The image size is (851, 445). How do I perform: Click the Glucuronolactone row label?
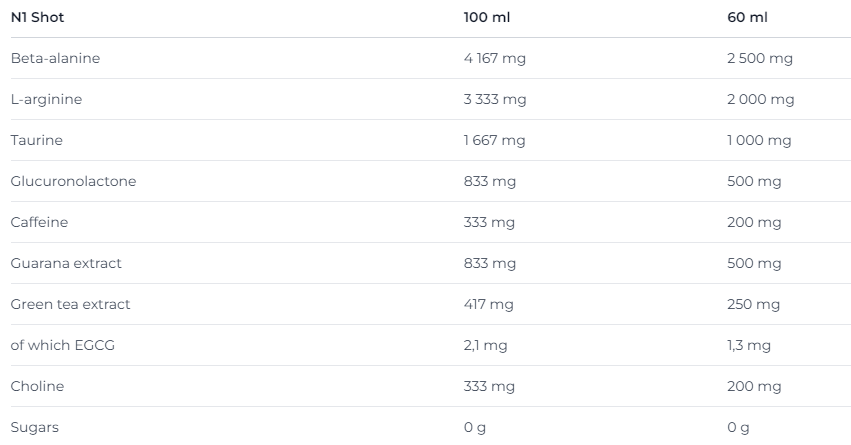[73, 181]
